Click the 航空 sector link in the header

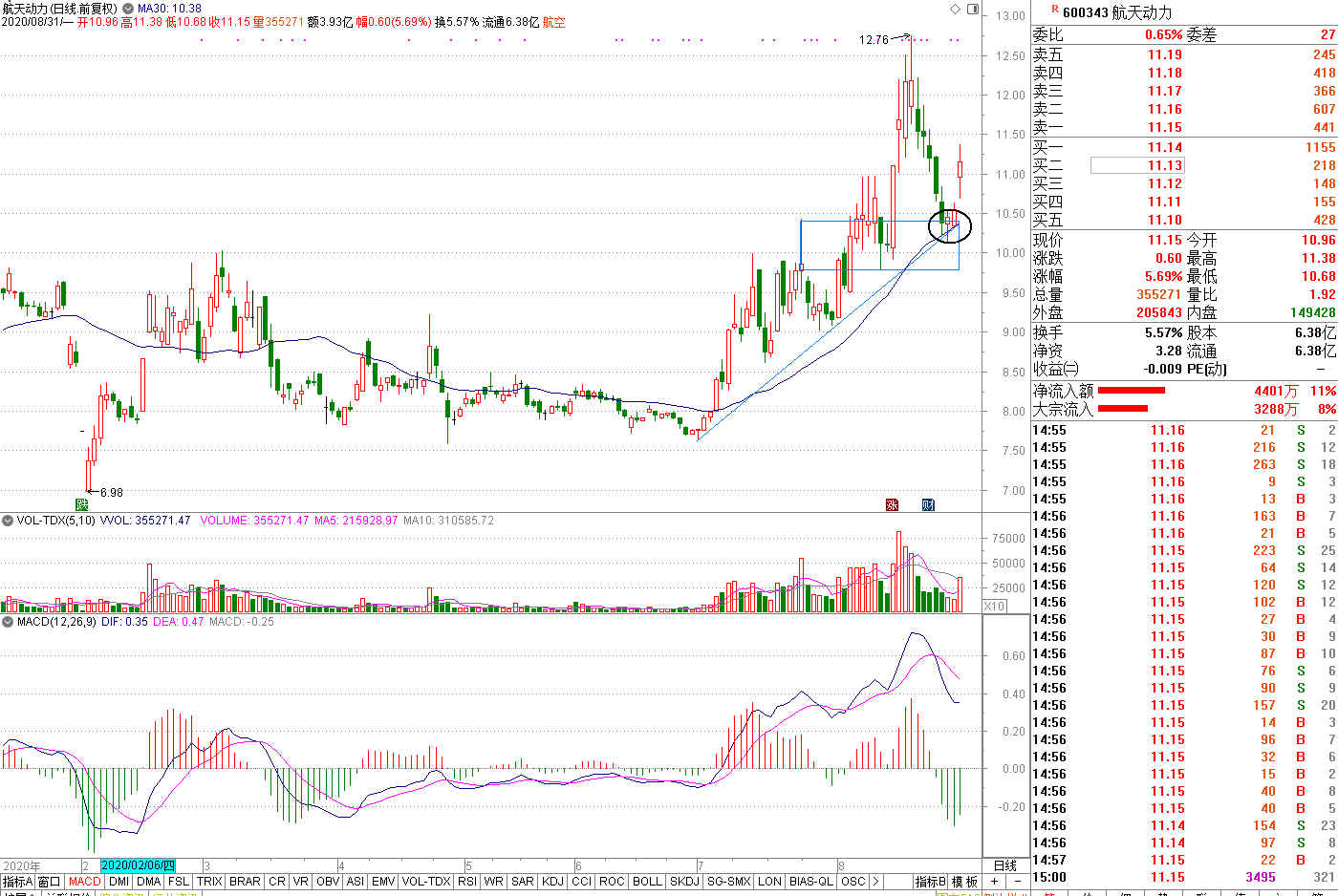coord(554,22)
